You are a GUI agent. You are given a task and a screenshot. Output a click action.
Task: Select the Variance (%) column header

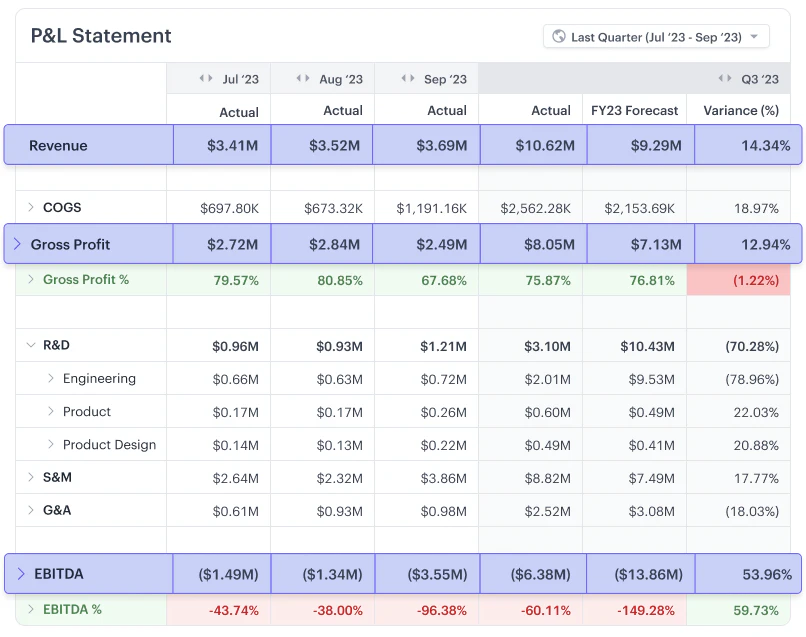(739, 111)
